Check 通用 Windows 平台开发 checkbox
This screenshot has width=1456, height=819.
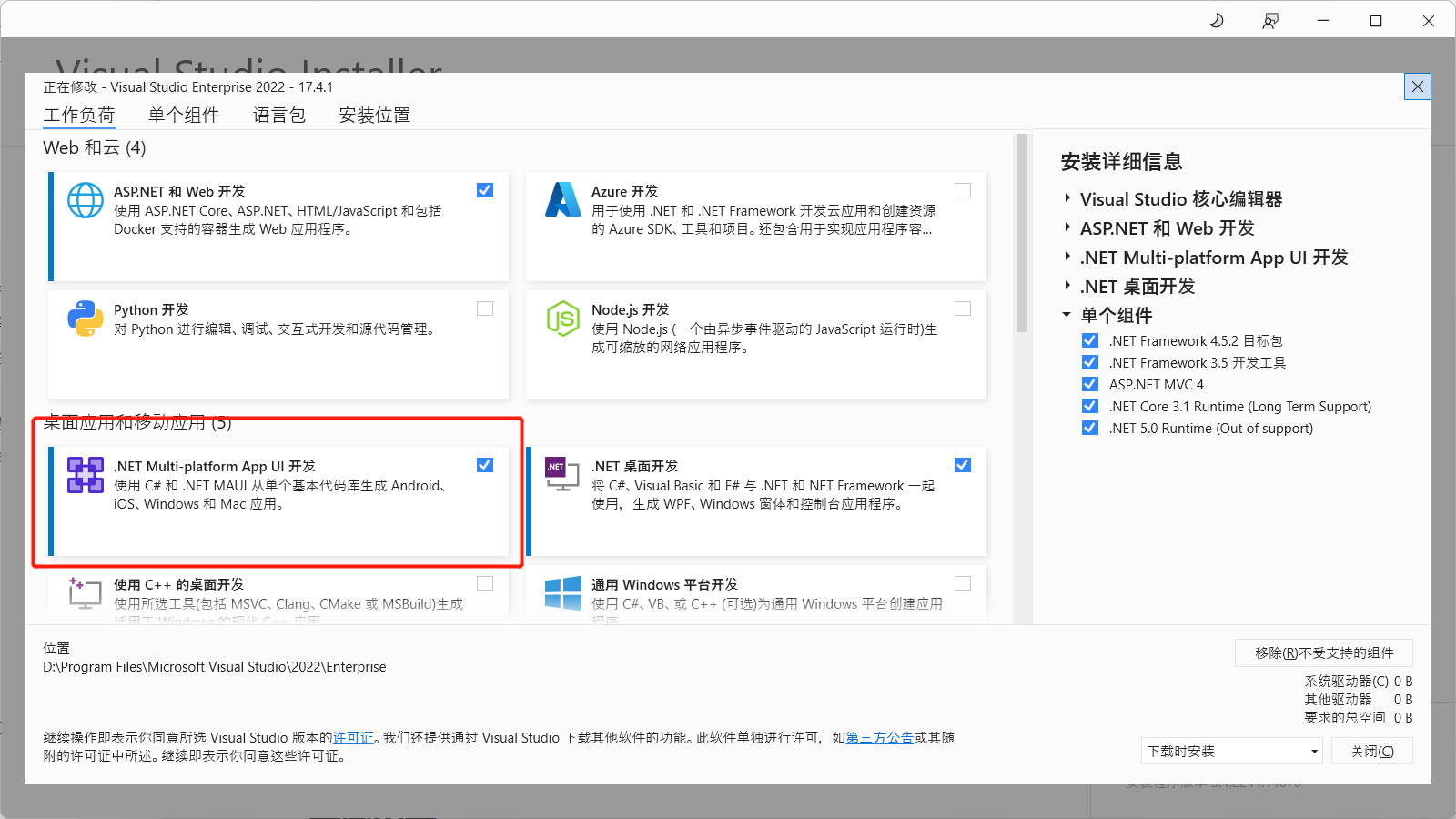point(963,583)
